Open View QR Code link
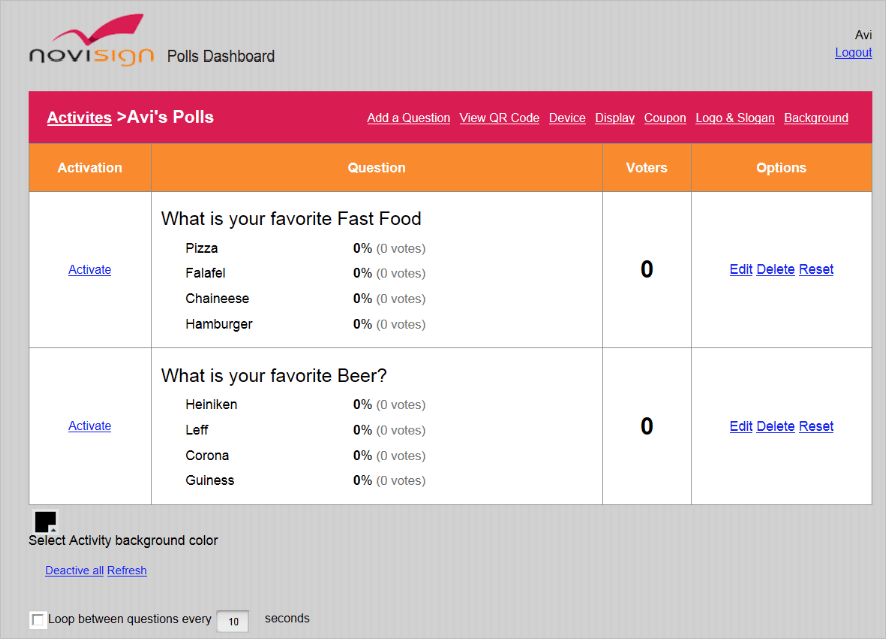Viewport: 886px width, 640px height. 499,118
